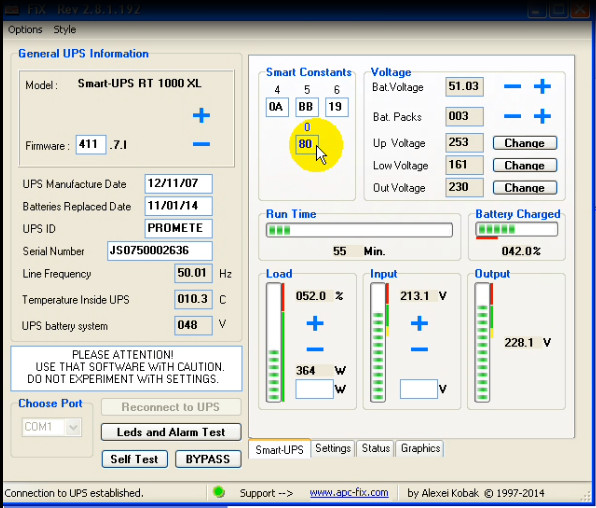Image resolution: width=596 pixels, height=508 pixels.
Task: Click the Bat. Packs value 003
Action: pyautogui.click(x=464, y=116)
